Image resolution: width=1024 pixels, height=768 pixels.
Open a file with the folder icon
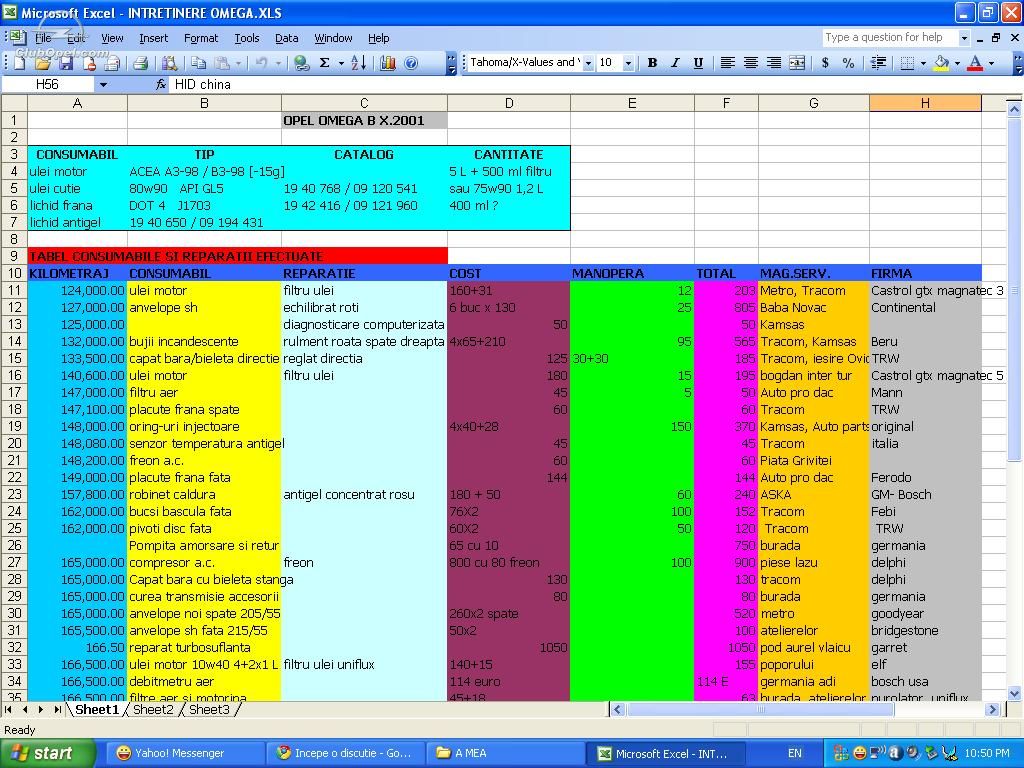[x=42, y=63]
